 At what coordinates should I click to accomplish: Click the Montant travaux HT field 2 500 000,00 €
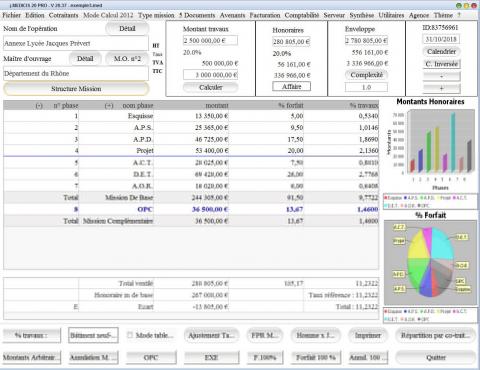[210, 41]
